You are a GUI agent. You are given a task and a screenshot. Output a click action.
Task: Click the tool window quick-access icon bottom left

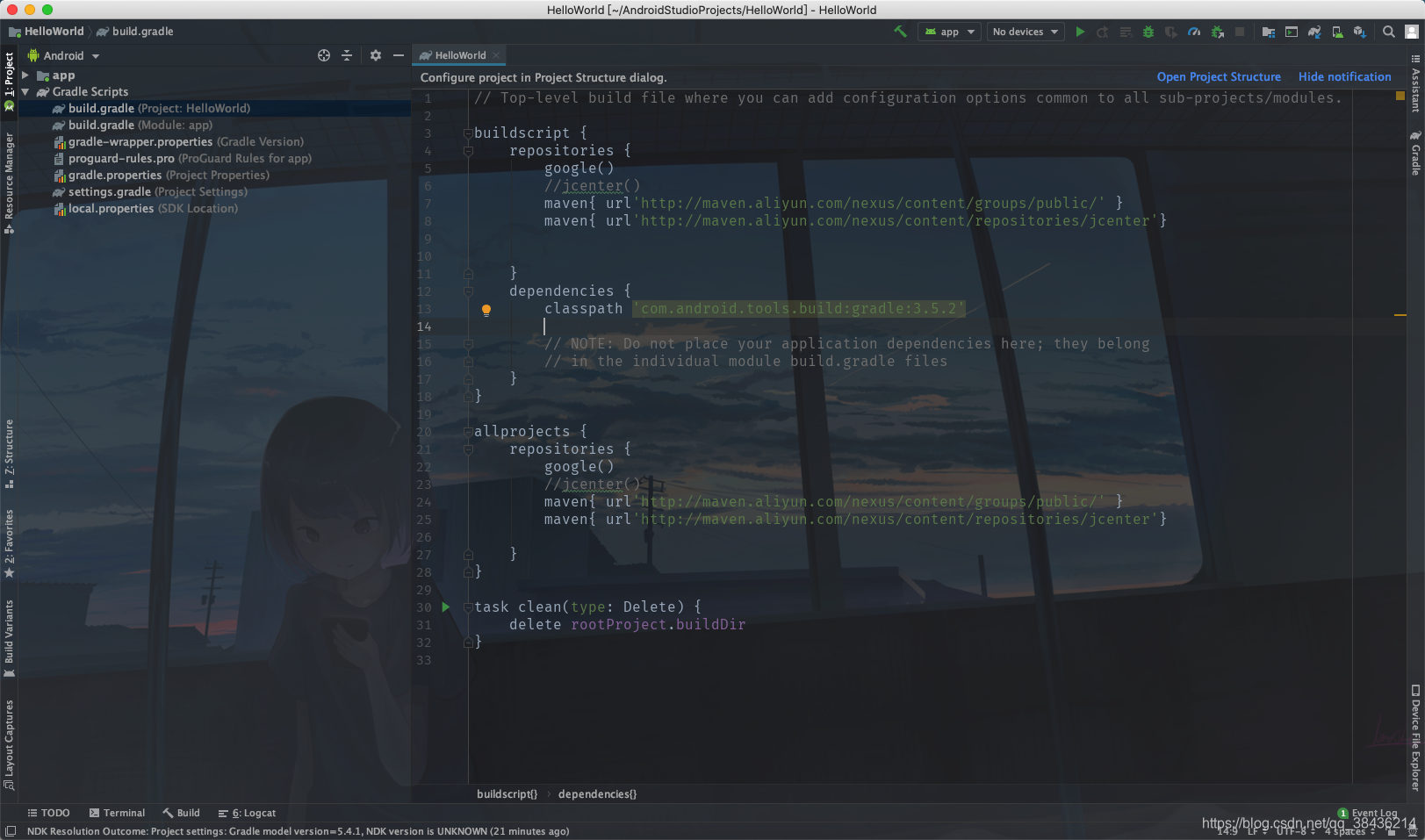point(10,831)
